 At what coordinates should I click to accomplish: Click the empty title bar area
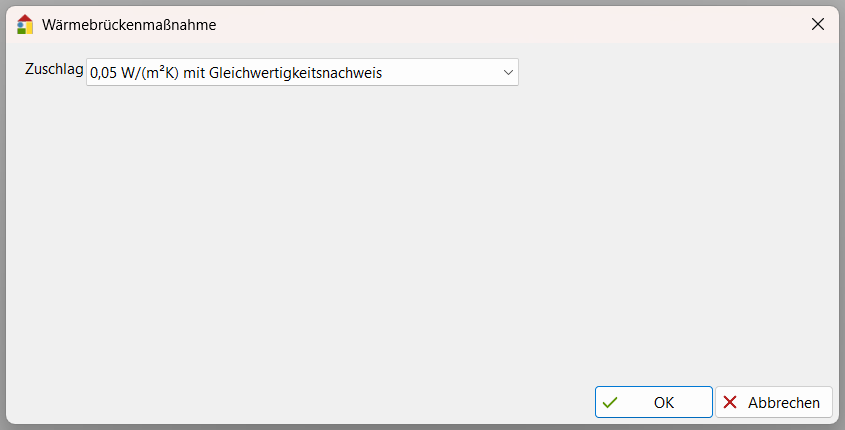pyautogui.click(x=500, y=24)
